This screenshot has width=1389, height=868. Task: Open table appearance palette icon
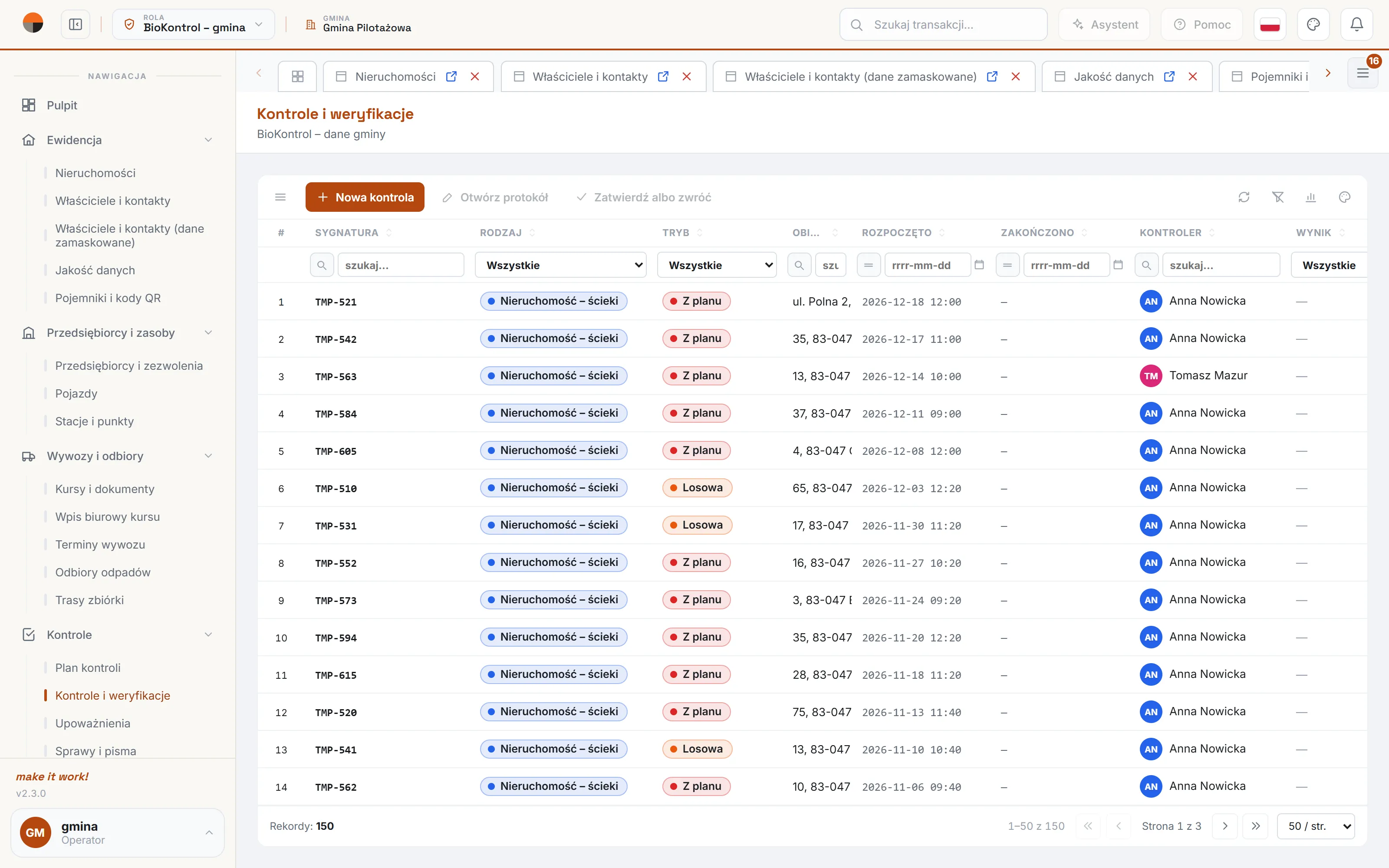point(1344,197)
